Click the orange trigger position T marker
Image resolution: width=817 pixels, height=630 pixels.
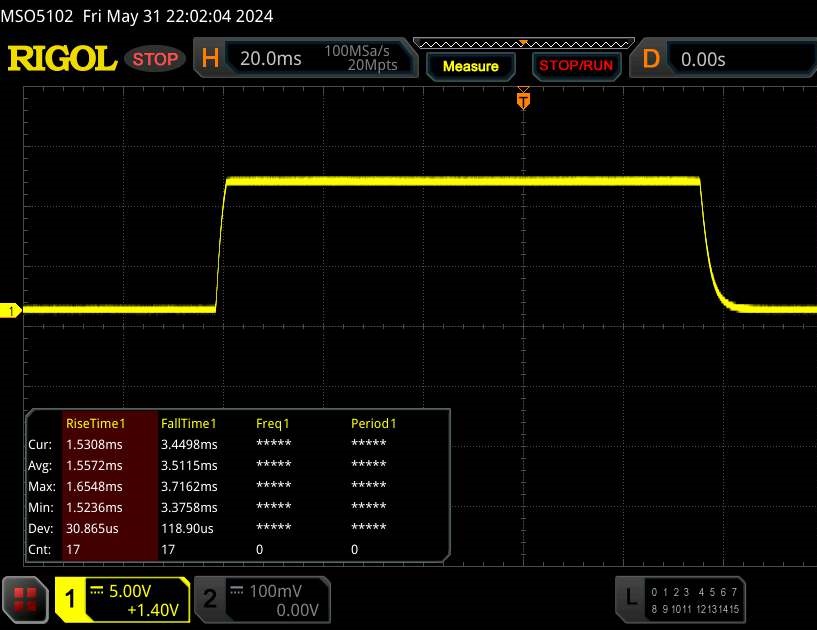pyautogui.click(x=522, y=100)
